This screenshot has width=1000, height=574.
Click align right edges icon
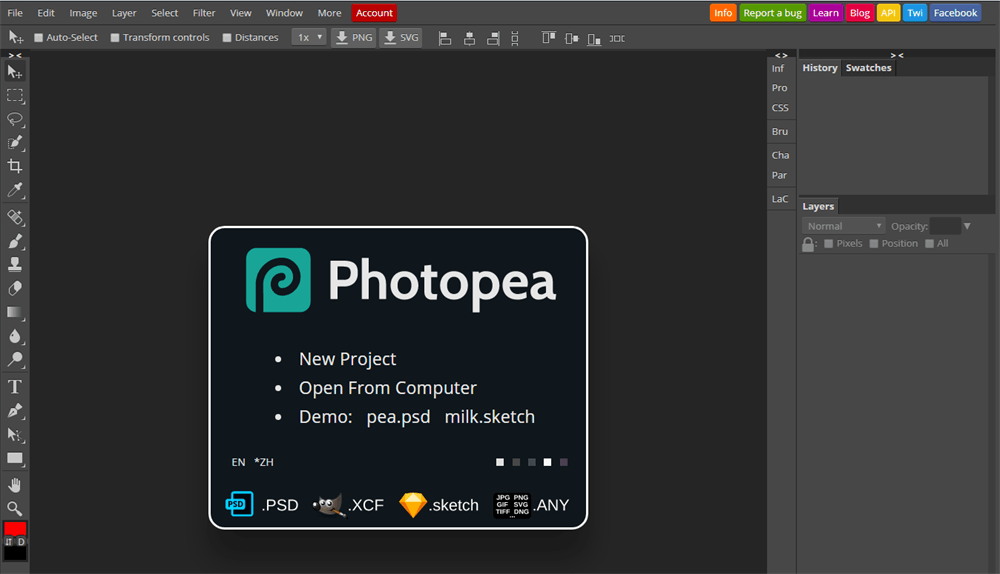pyautogui.click(x=493, y=38)
